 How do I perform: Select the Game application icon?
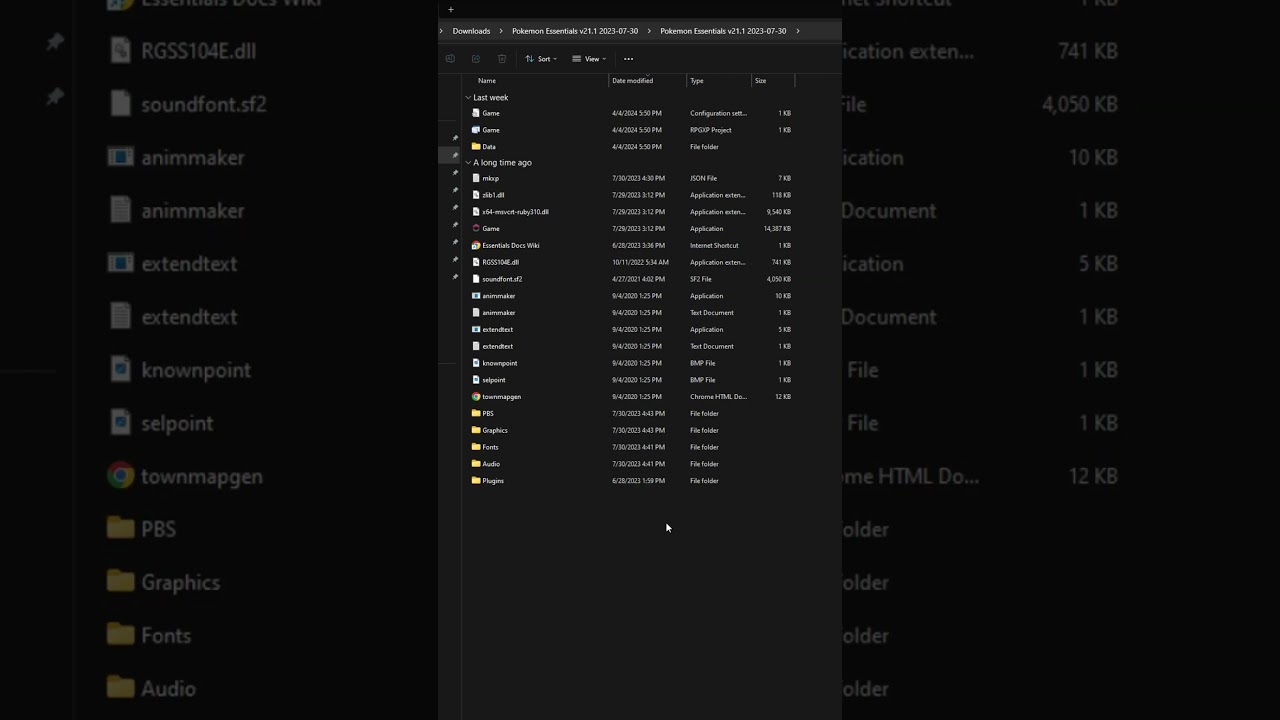point(476,229)
